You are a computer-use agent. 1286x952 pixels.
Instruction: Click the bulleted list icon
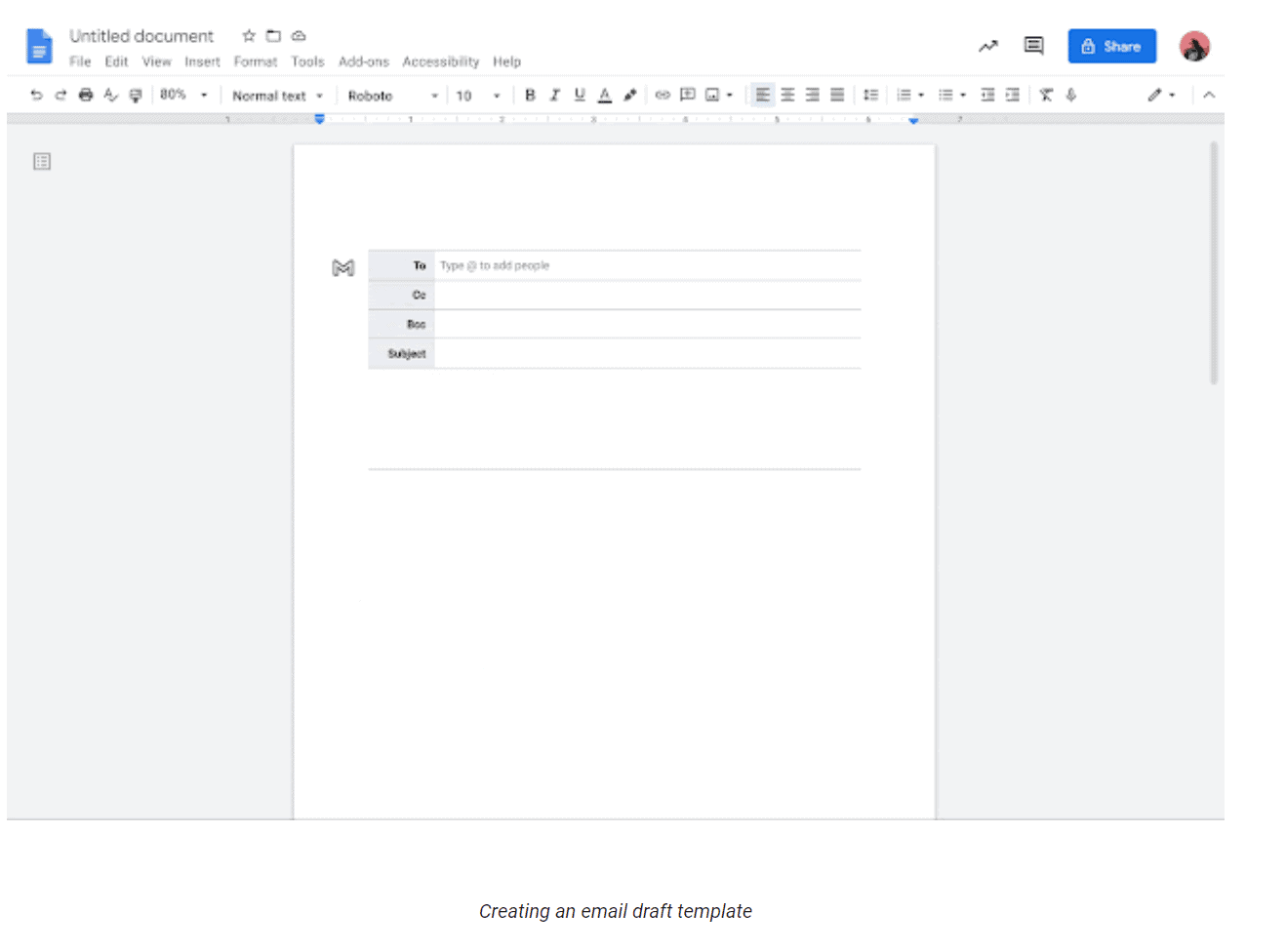(x=945, y=95)
